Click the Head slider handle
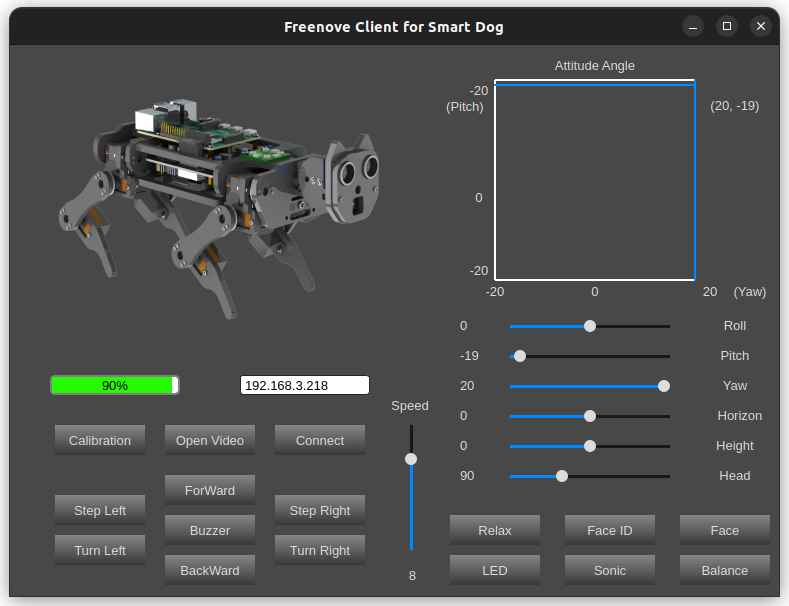Image resolution: width=789 pixels, height=606 pixels. pyautogui.click(x=562, y=476)
